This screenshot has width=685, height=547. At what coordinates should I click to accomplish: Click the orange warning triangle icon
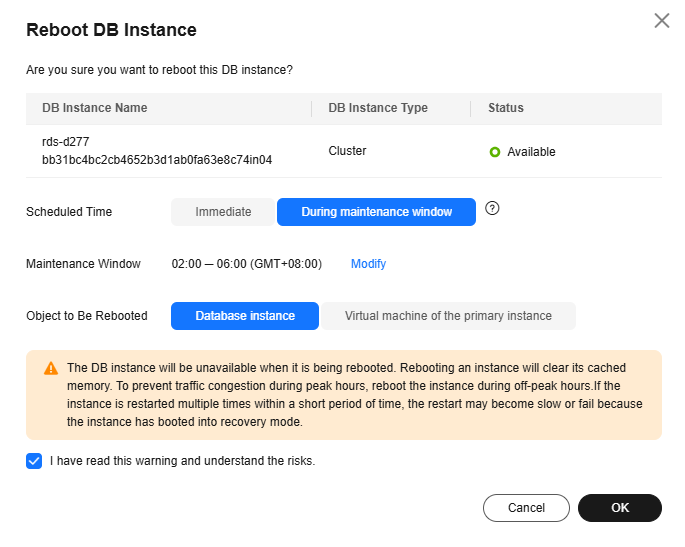51,368
